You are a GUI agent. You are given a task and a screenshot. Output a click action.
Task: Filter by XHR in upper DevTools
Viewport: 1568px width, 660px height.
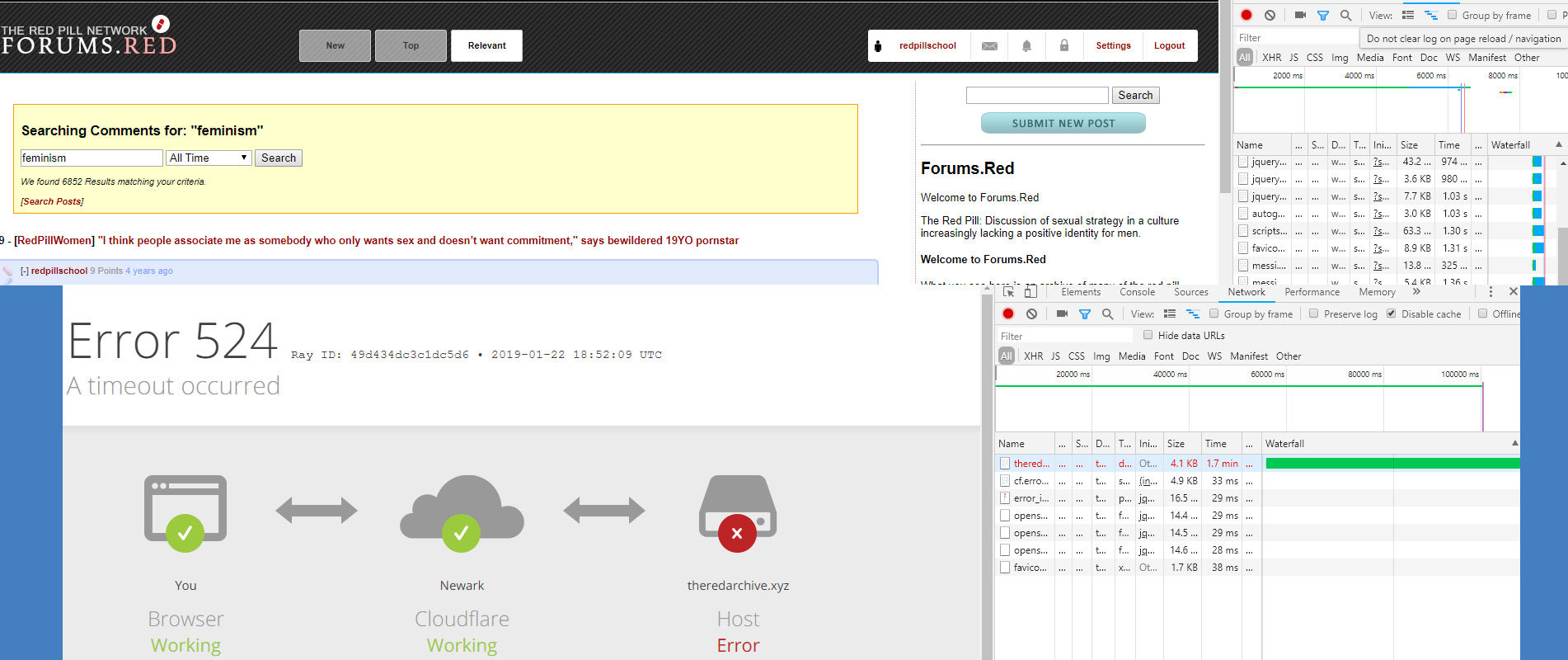tap(1272, 58)
